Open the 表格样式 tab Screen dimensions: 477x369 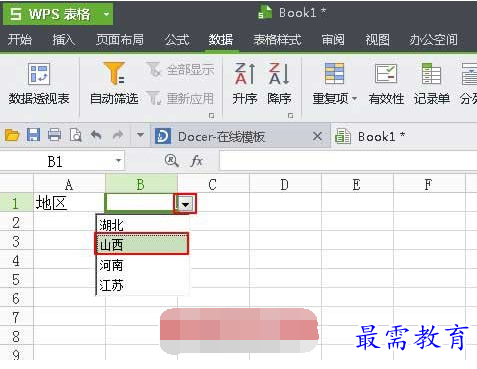point(277,40)
